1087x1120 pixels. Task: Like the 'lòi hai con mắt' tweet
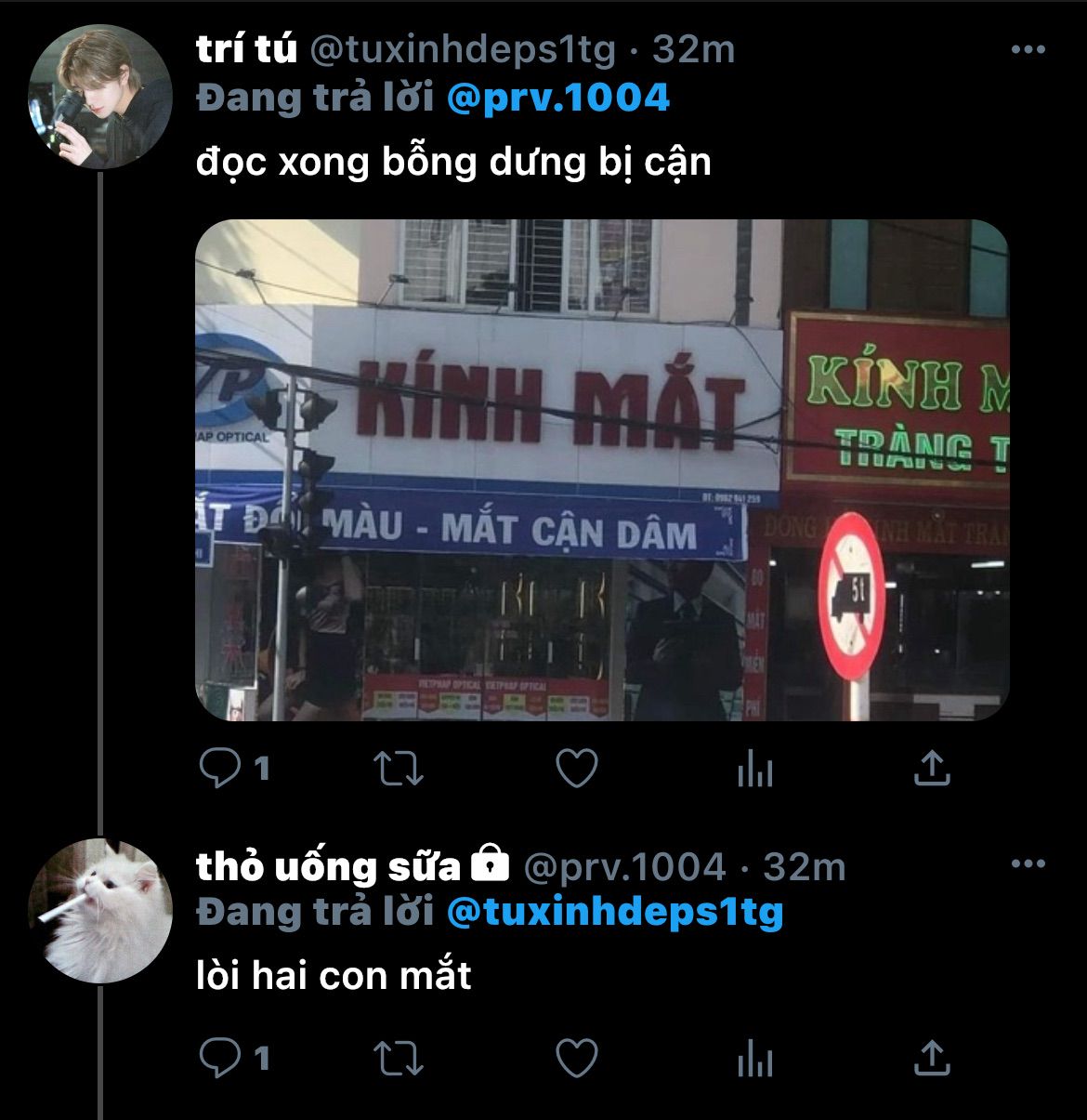[576, 1058]
